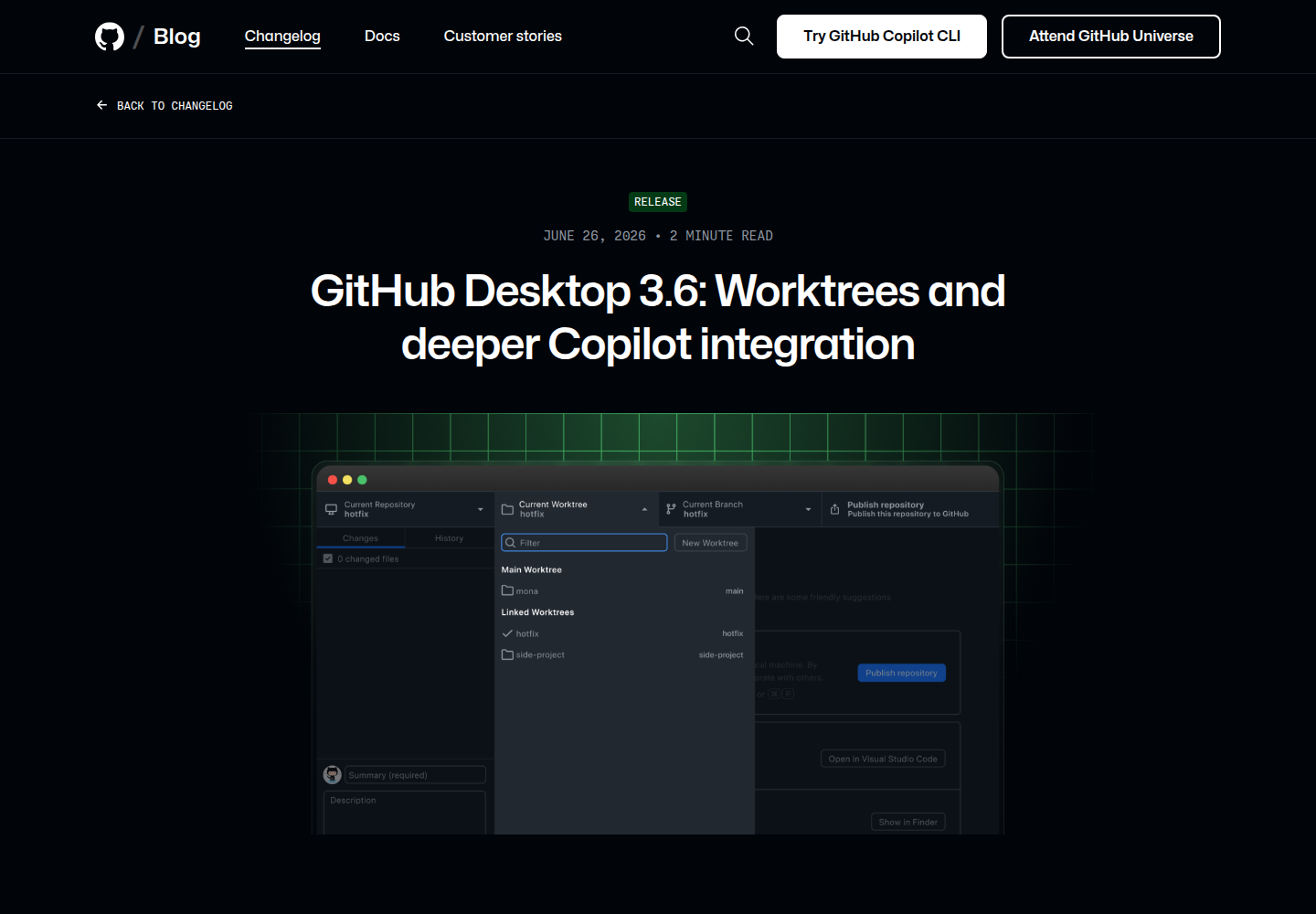The image size is (1316, 914).
Task: Click the folder icon next to mona
Action: (507, 590)
